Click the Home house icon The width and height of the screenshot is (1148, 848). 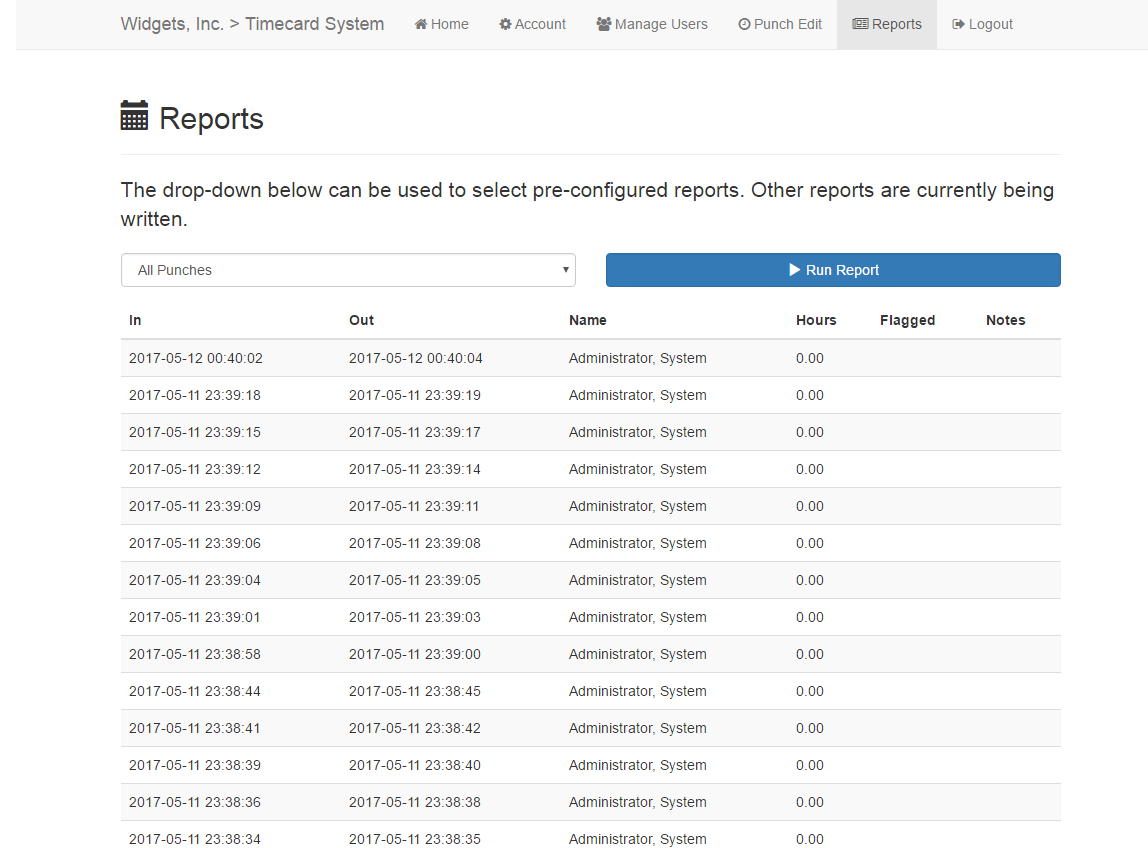point(421,24)
